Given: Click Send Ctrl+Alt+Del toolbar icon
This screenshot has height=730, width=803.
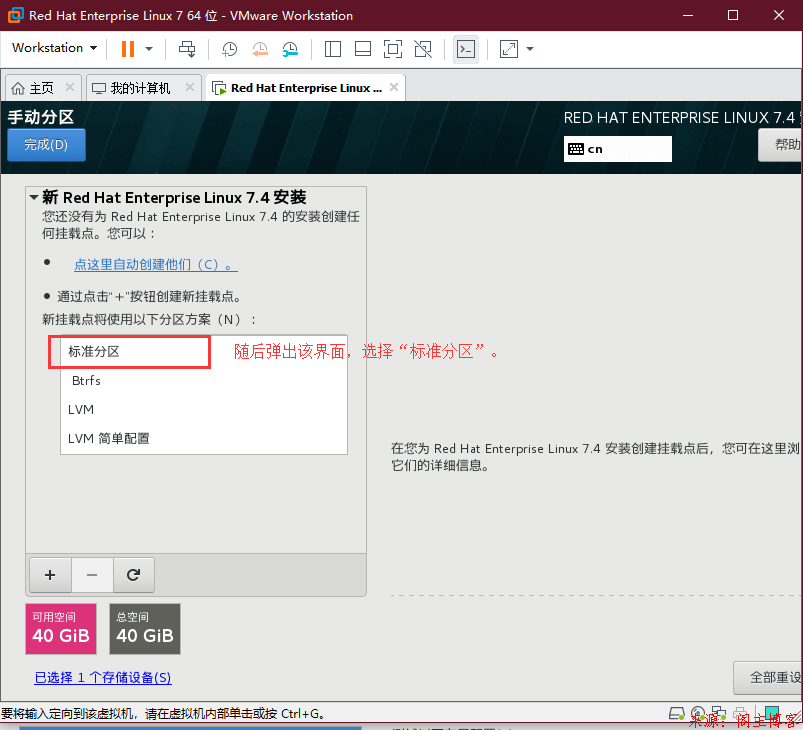Looking at the screenshot, I should [x=187, y=49].
